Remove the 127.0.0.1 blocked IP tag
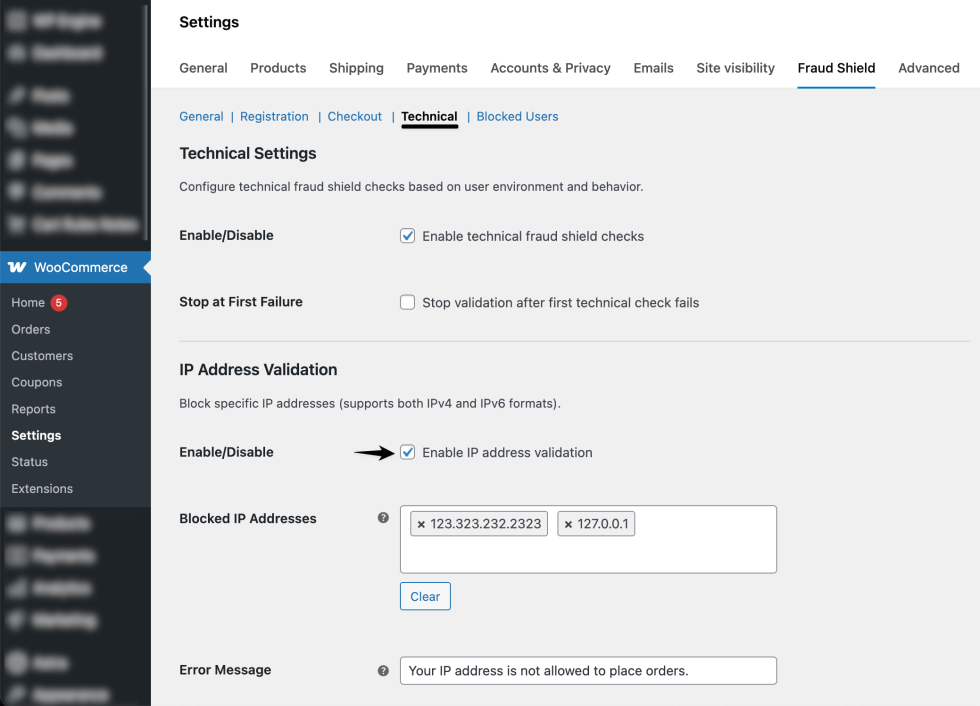This screenshot has height=706, width=980. coord(568,523)
